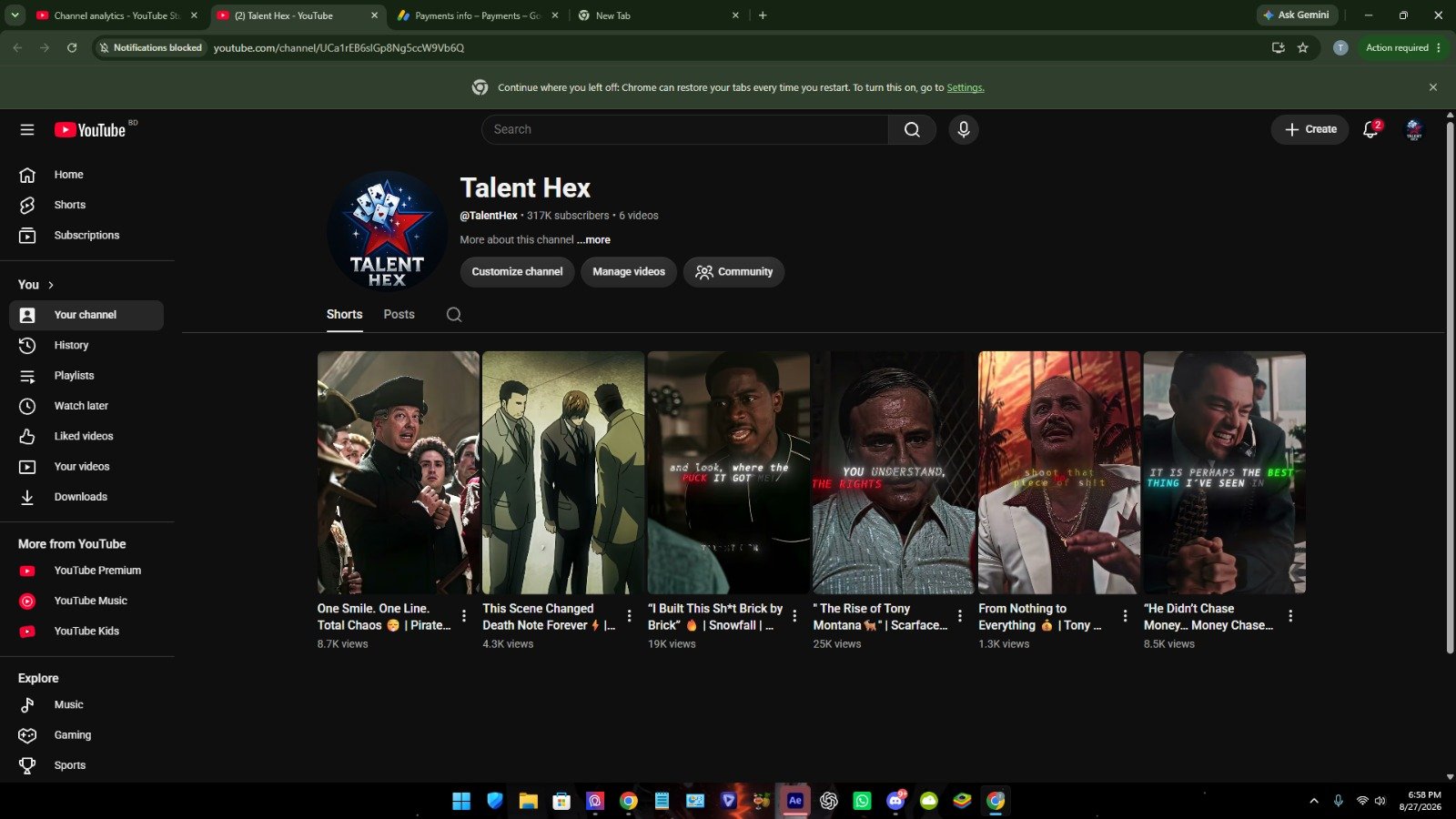The width and height of the screenshot is (1456, 819).
Task: Open Downloads in sidebar
Action: [x=86, y=497]
